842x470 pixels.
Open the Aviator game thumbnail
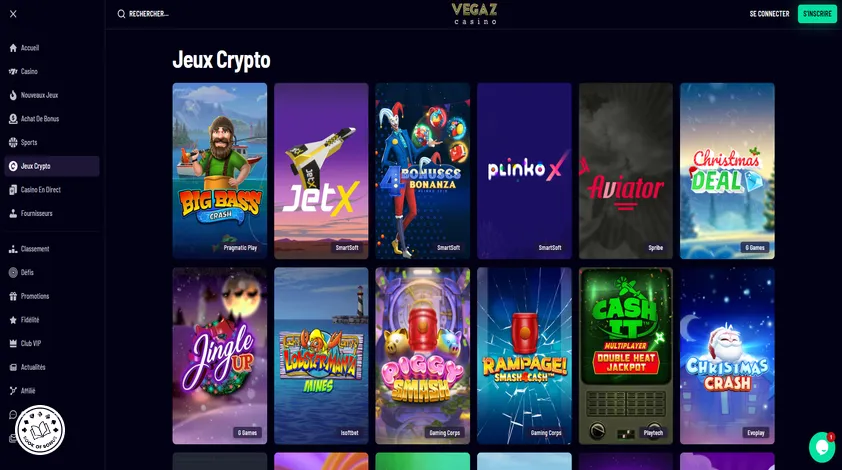tap(626, 171)
